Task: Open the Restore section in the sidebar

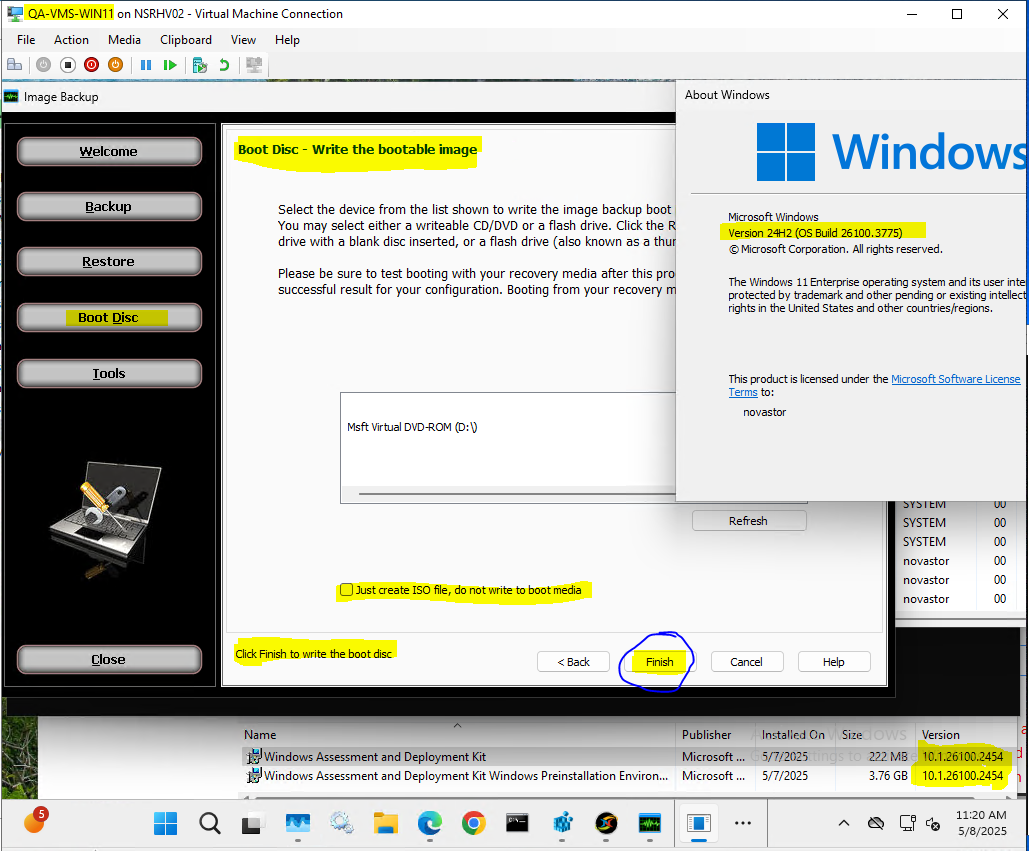Action: click(109, 262)
